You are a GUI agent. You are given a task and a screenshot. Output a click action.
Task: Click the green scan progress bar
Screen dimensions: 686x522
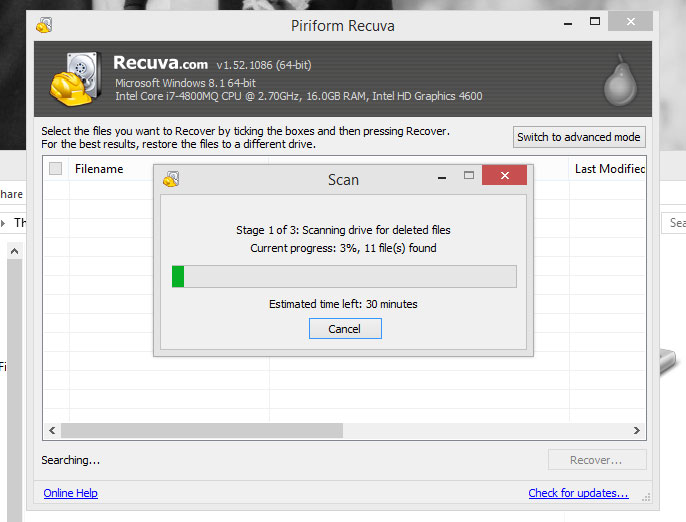[344, 277]
